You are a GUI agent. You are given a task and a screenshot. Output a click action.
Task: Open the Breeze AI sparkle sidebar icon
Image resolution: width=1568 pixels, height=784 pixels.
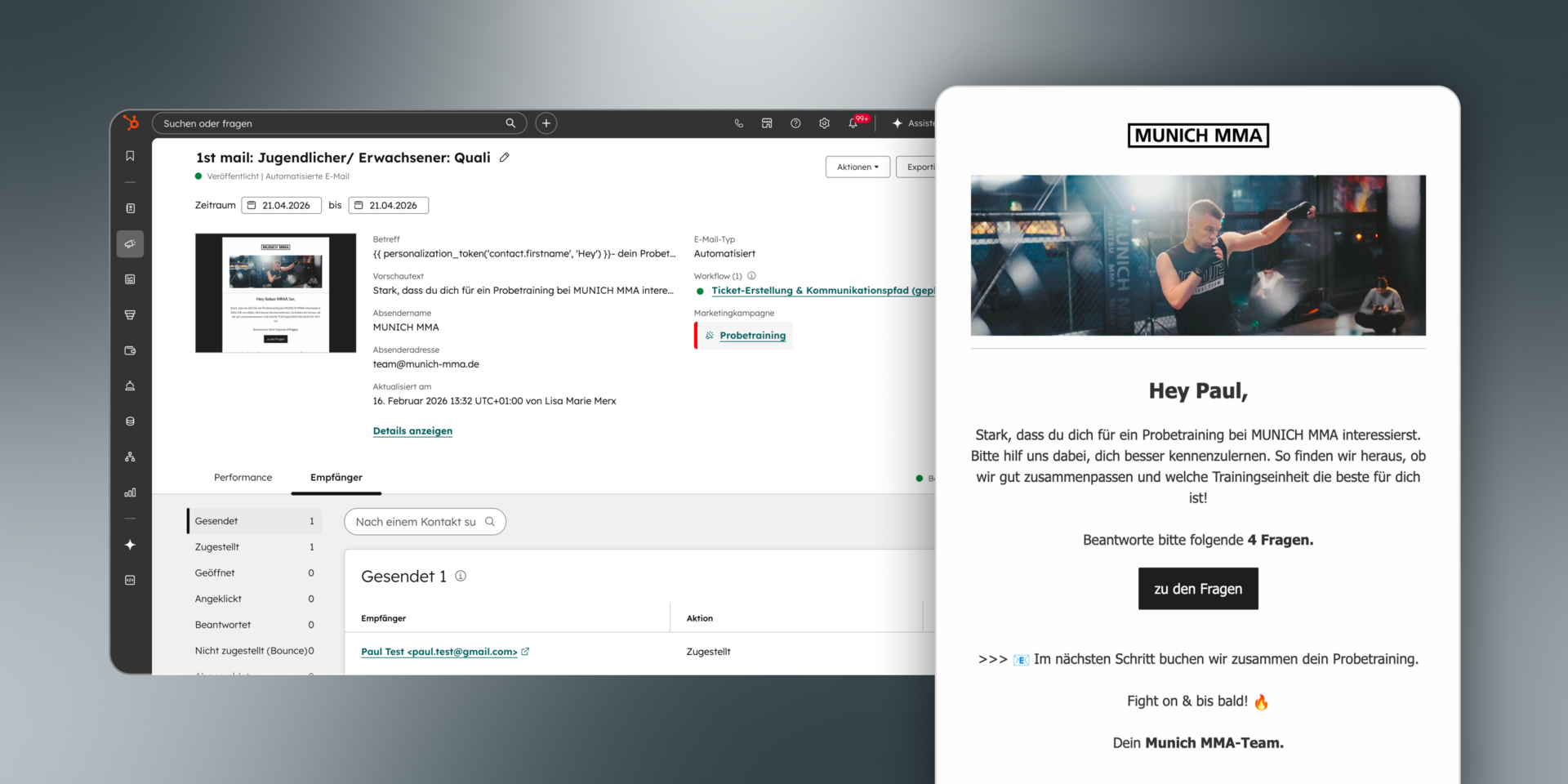130,545
